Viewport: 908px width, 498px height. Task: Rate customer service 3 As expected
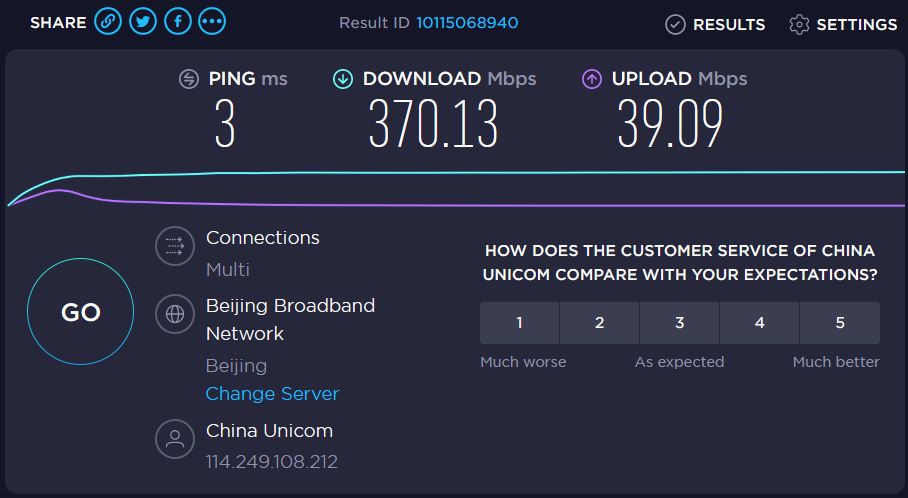coord(680,323)
